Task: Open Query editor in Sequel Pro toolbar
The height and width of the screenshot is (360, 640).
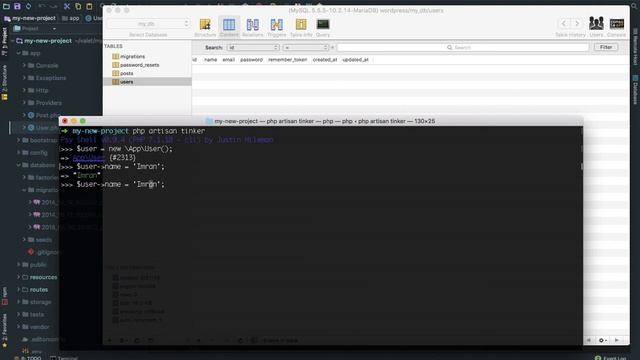Action: [x=323, y=27]
